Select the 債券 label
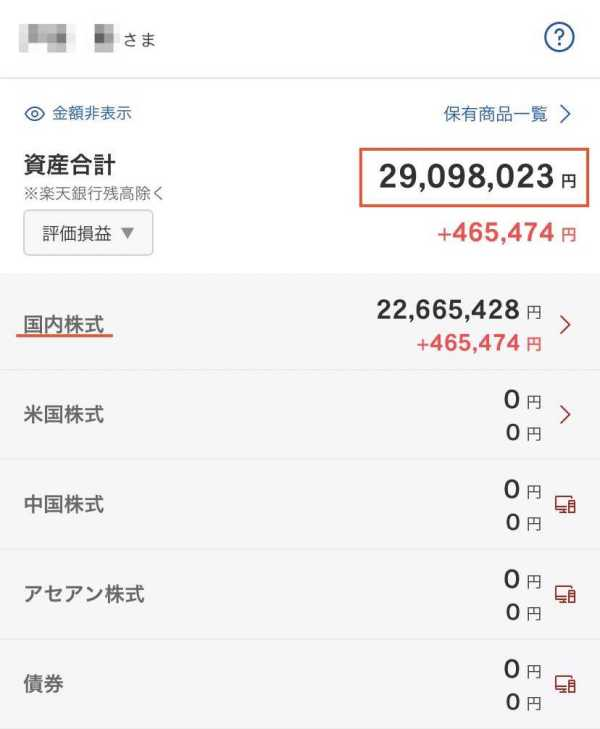The width and height of the screenshot is (600, 729). click(x=44, y=684)
